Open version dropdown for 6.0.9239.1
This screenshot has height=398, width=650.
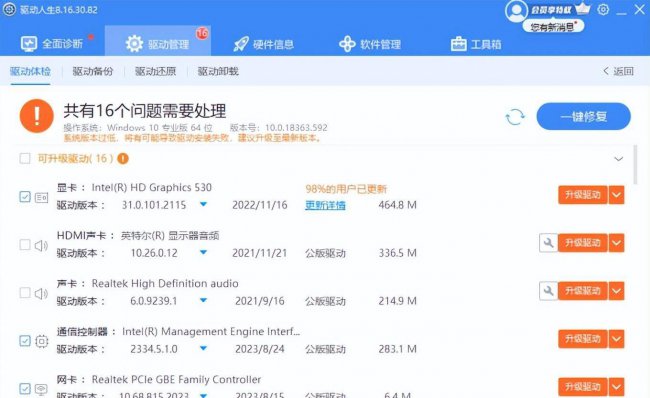point(204,301)
